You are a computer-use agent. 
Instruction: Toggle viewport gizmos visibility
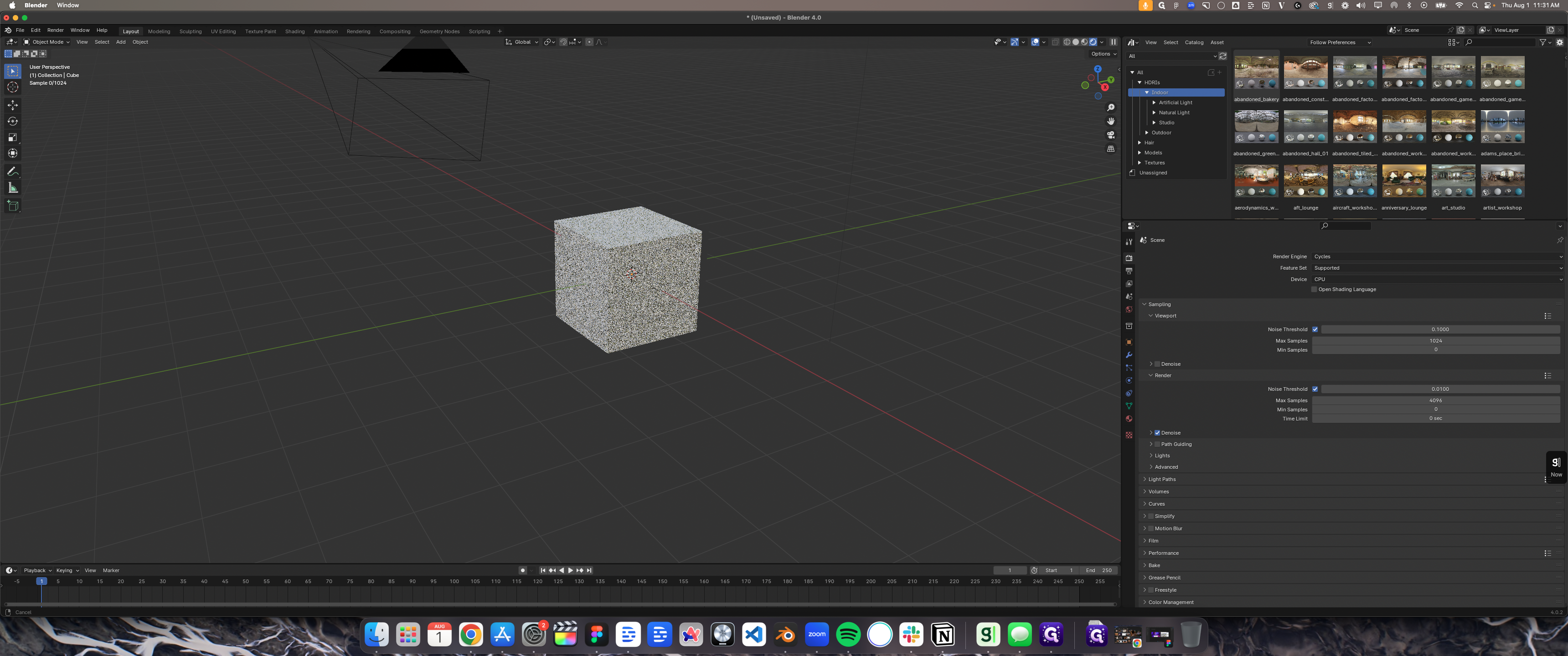1015,42
